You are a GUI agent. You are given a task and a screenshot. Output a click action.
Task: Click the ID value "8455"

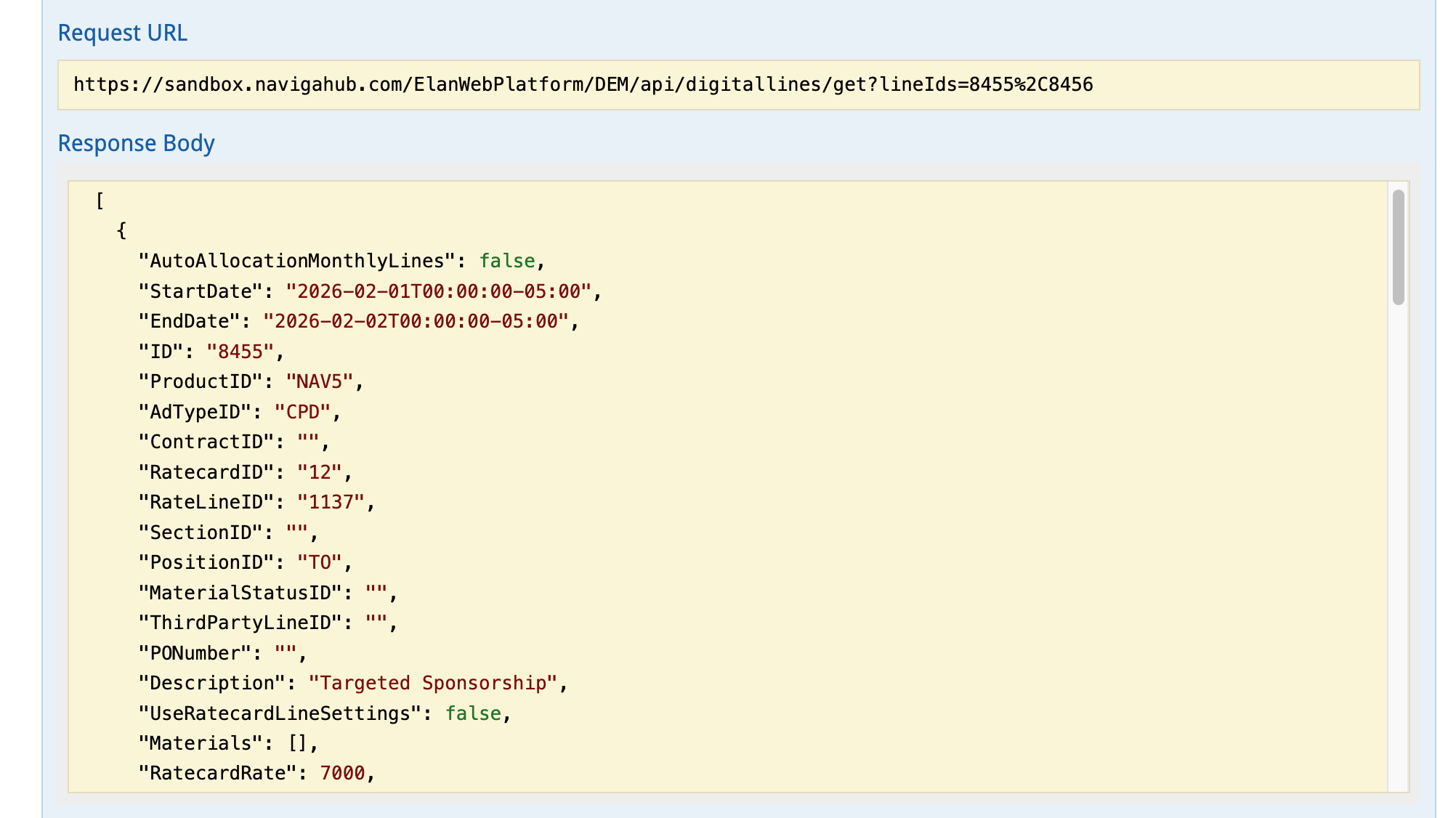point(240,352)
